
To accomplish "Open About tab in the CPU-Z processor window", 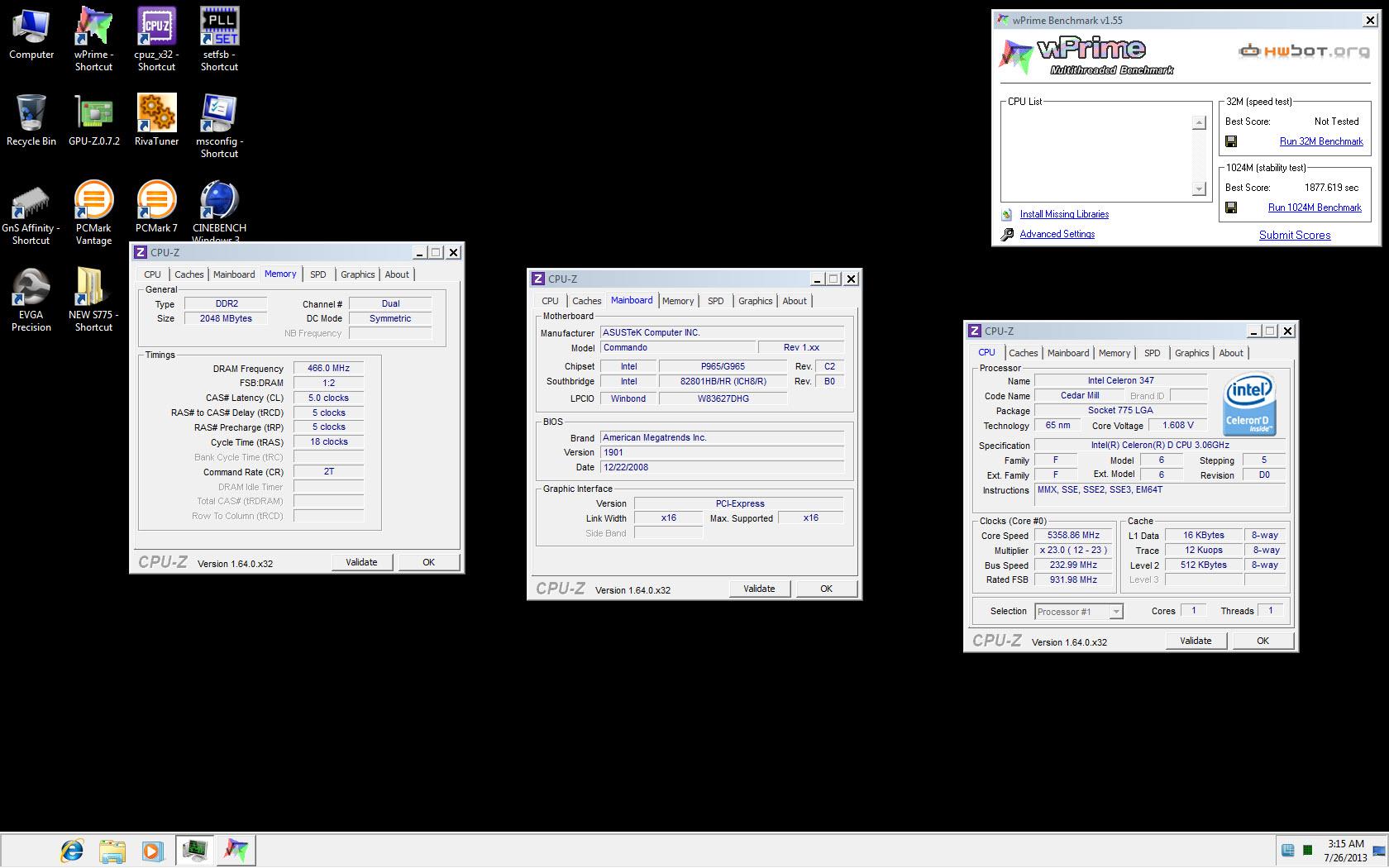I will point(1231,353).
